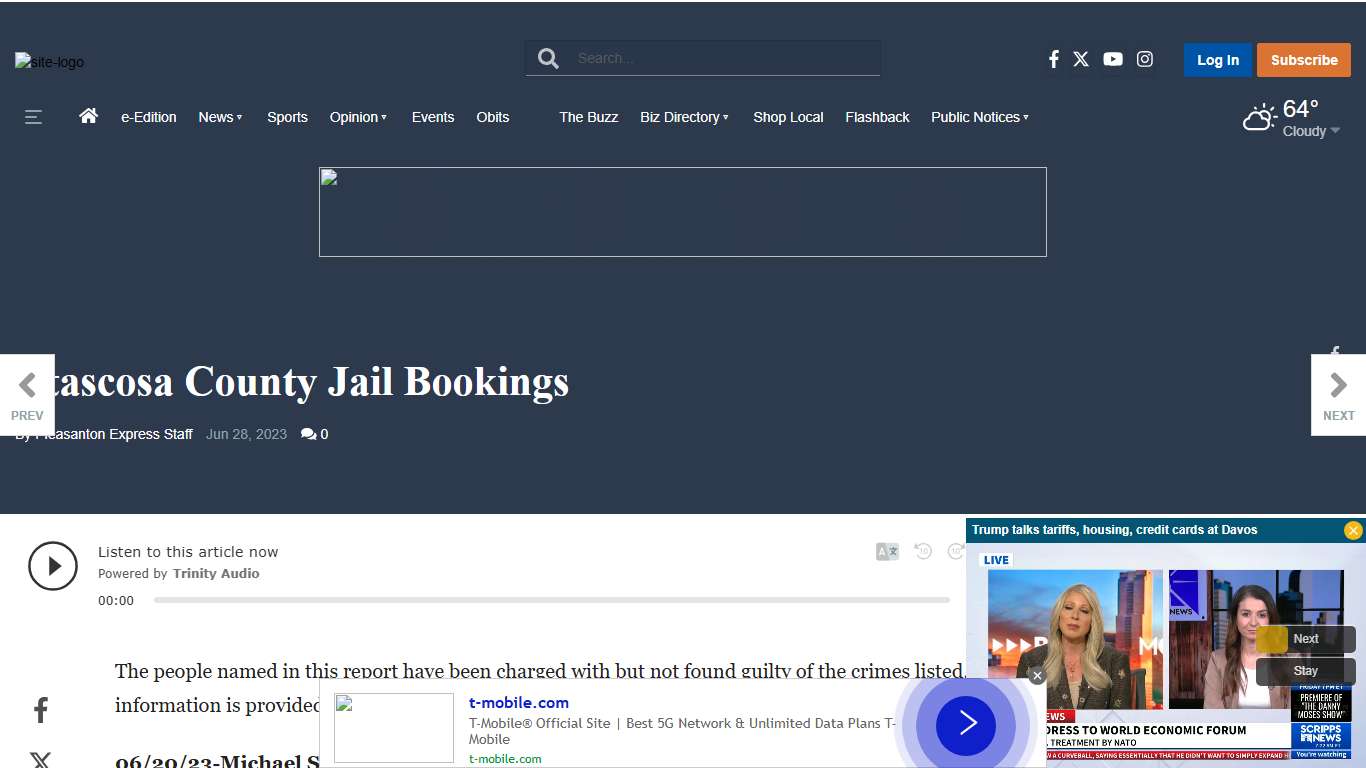Expand the News dropdown menu
Viewport: 1366px width, 768px height.
220,117
